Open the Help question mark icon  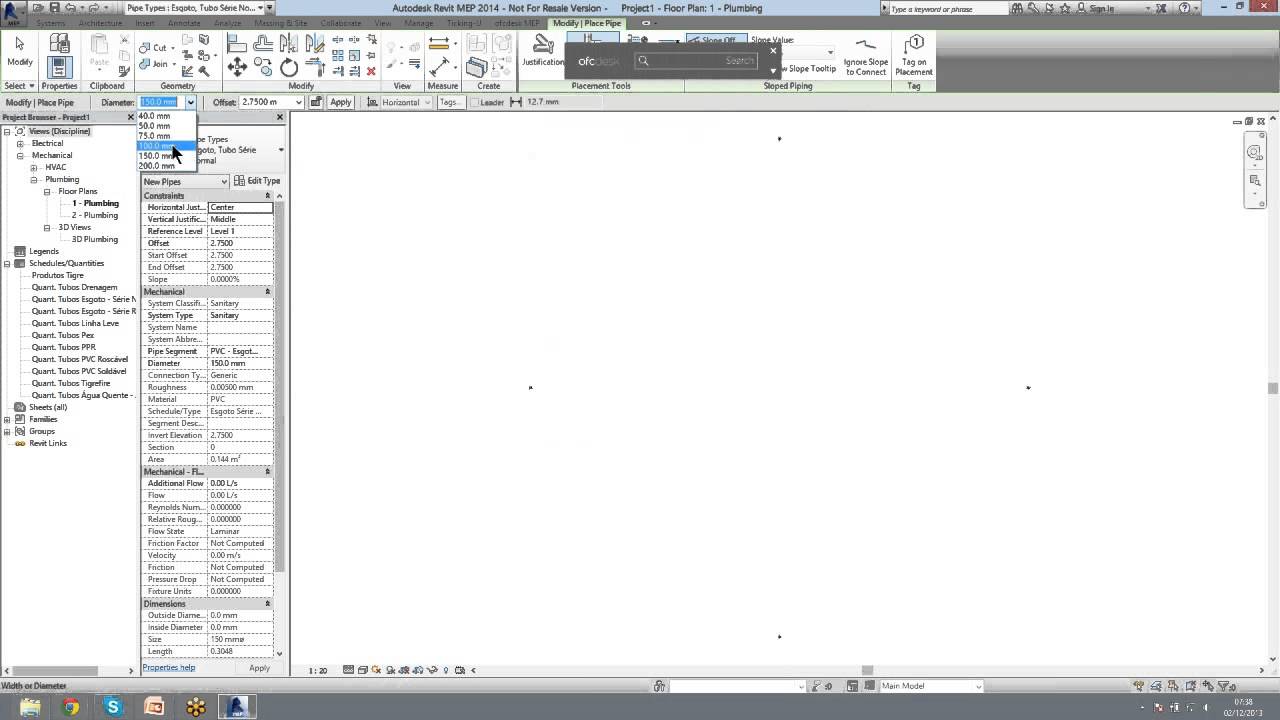click(1184, 8)
